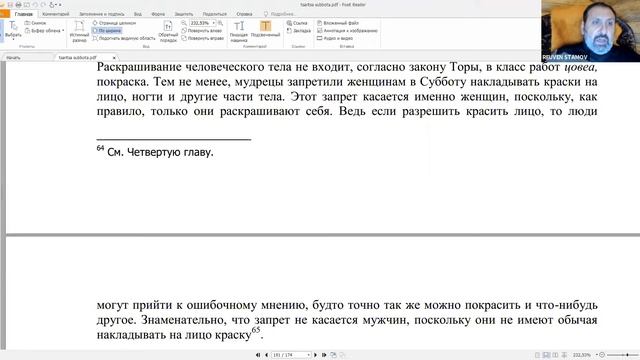Click the redo arrow in quick access

pos(43,4)
